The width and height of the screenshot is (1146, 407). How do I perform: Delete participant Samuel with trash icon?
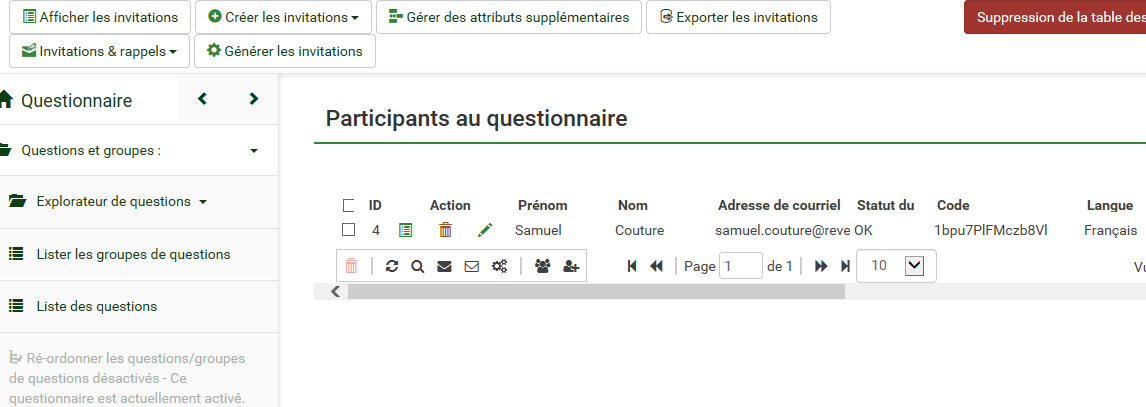click(x=446, y=230)
